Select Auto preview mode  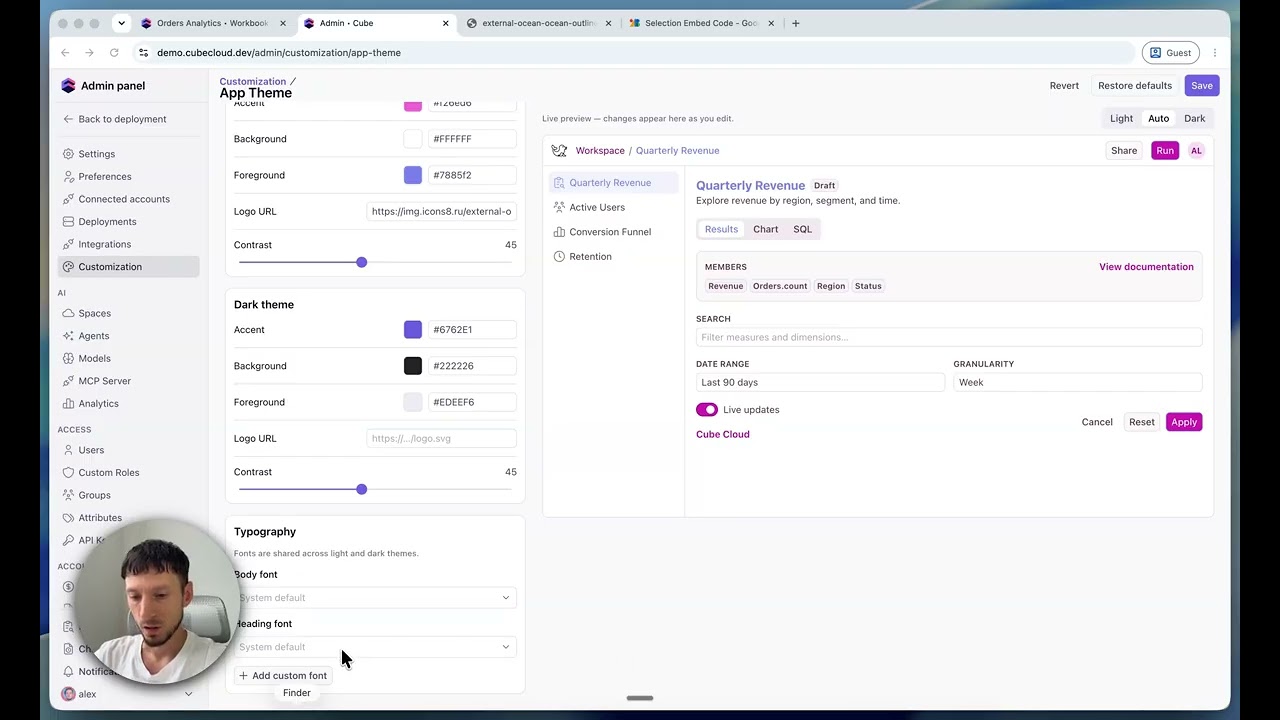point(1158,118)
